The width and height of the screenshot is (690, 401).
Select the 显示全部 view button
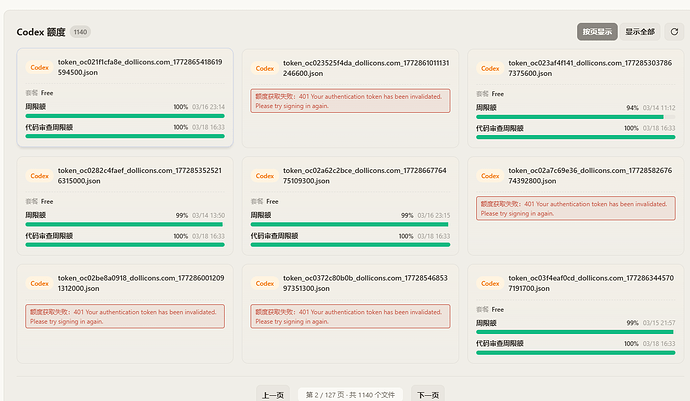pyautogui.click(x=640, y=32)
